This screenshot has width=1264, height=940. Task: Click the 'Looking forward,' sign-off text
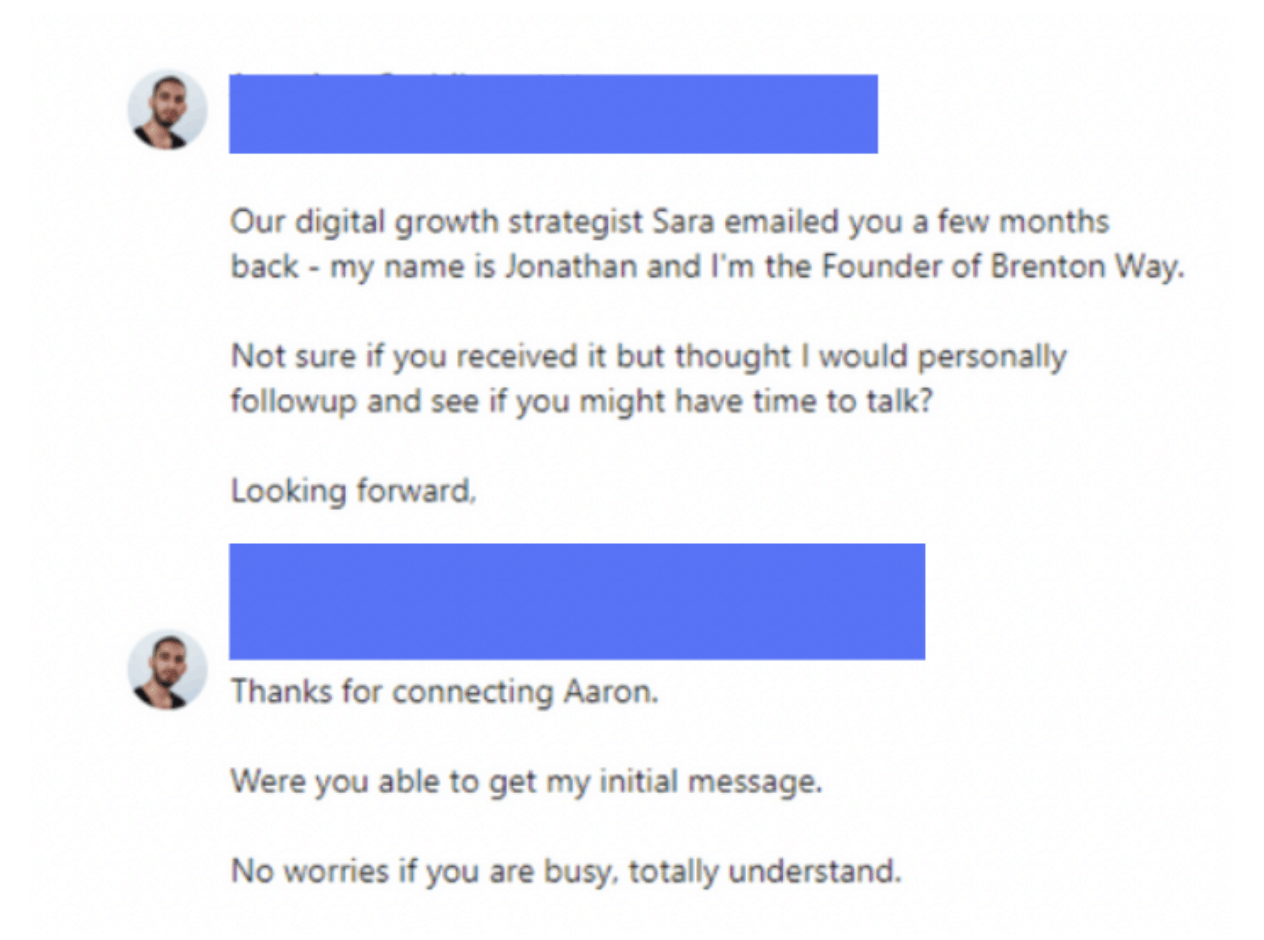tap(353, 492)
